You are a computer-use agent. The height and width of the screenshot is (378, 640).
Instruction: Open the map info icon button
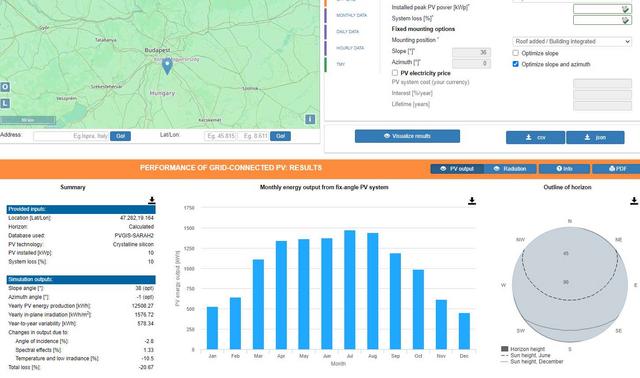310,119
